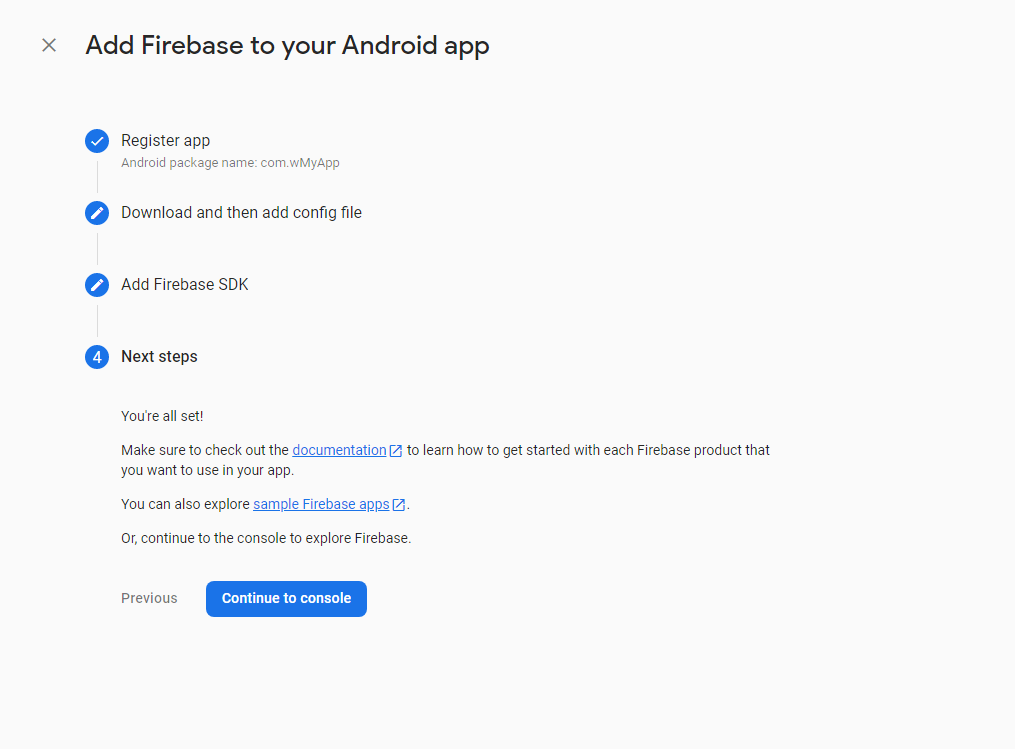Close the Add Firebase setup dialog

click(49, 45)
